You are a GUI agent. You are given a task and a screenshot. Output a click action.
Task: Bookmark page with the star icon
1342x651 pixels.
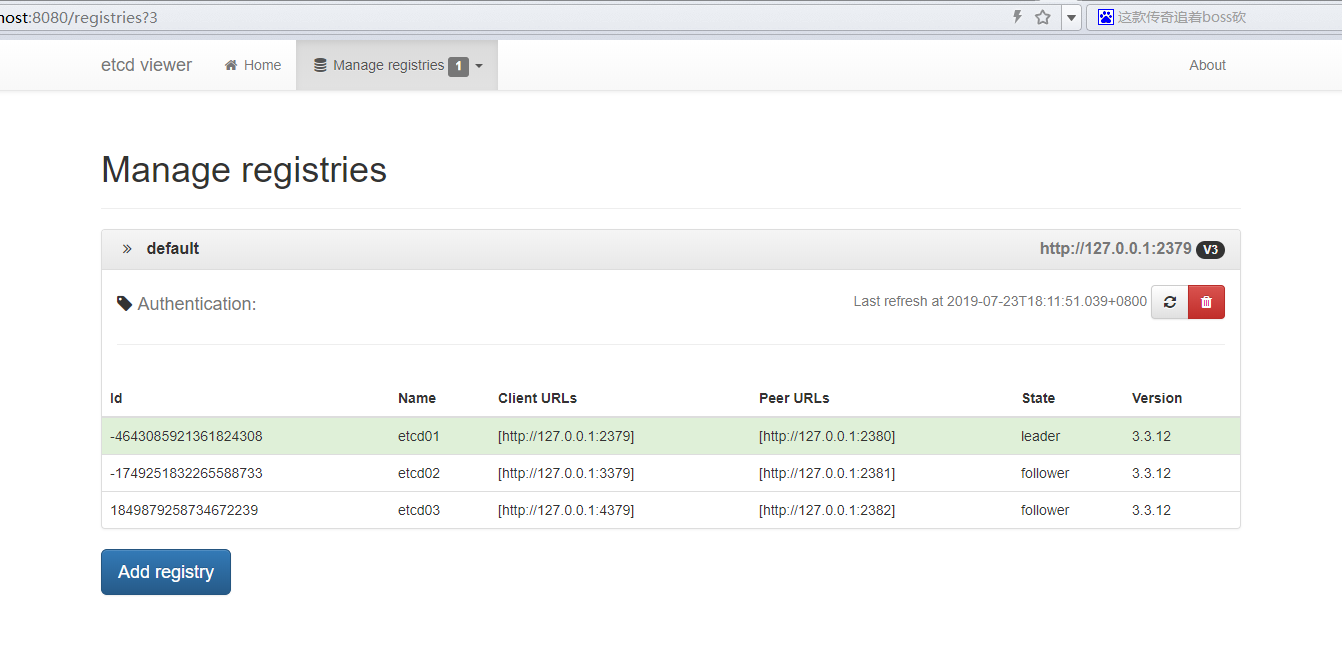1043,17
